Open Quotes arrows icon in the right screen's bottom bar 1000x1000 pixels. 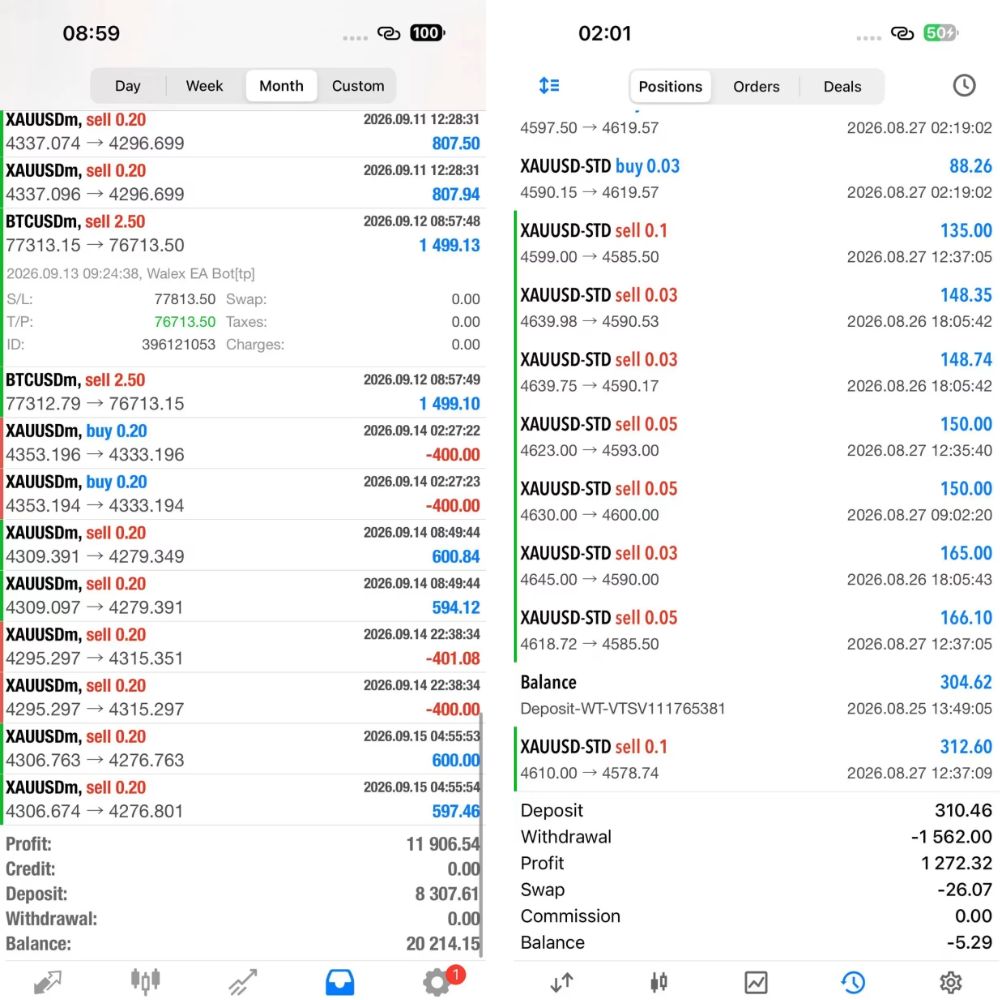coord(561,982)
